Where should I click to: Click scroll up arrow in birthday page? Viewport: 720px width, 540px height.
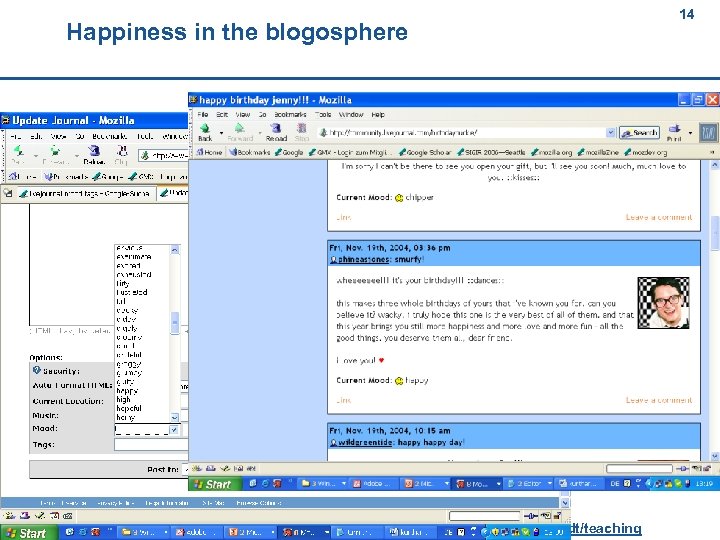tap(715, 164)
